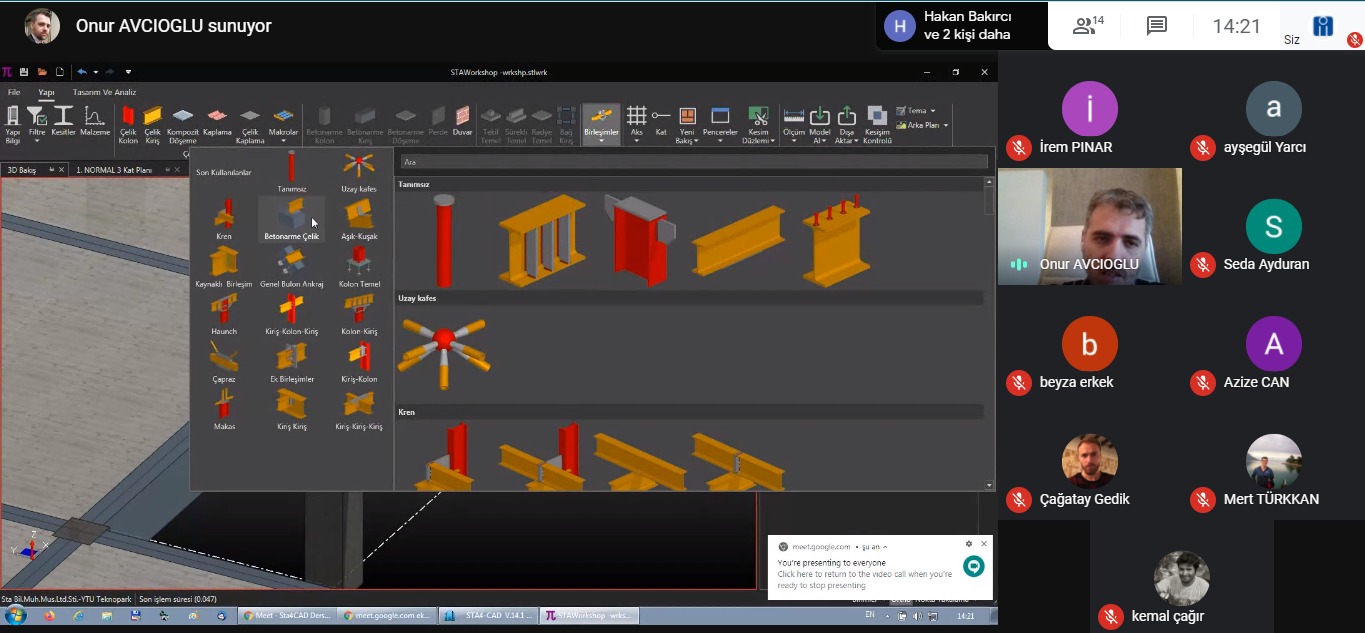
Task: Open Windows Start menu
Action: 16,616
